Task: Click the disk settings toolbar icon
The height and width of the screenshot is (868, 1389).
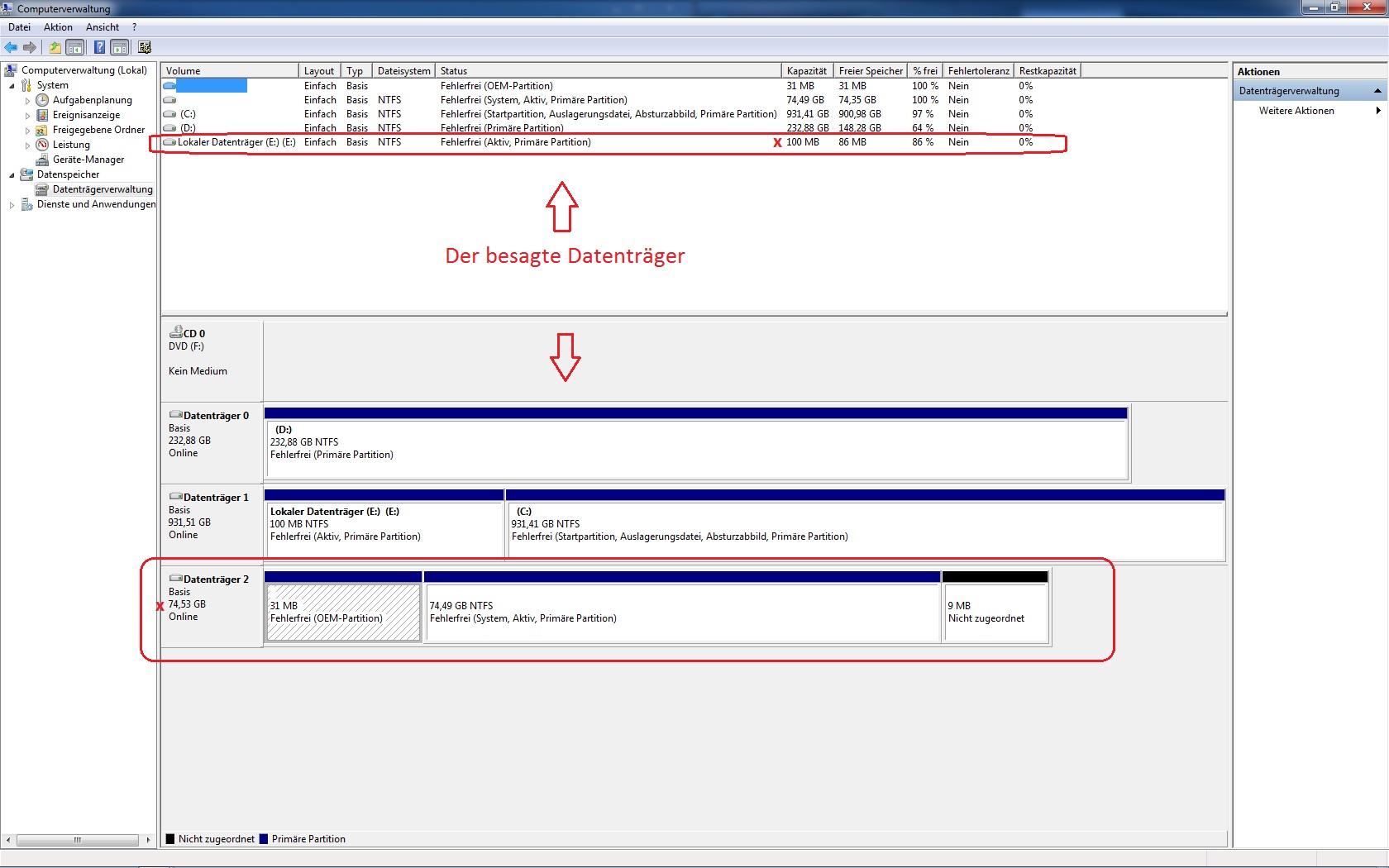Action: pyautogui.click(x=145, y=48)
